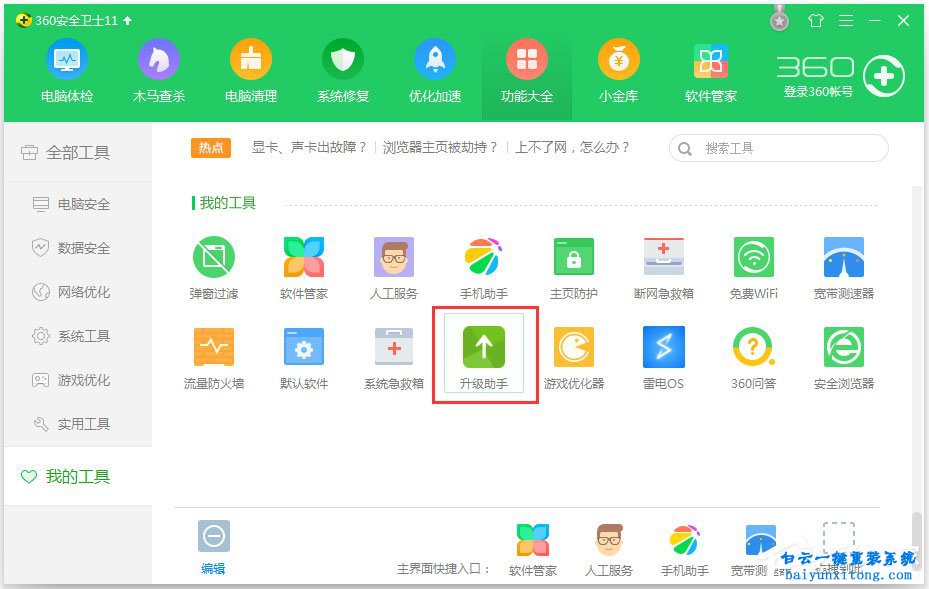The image size is (929, 589).
Task: Open 主页防护 homepage protection
Action: pyautogui.click(x=573, y=262)
